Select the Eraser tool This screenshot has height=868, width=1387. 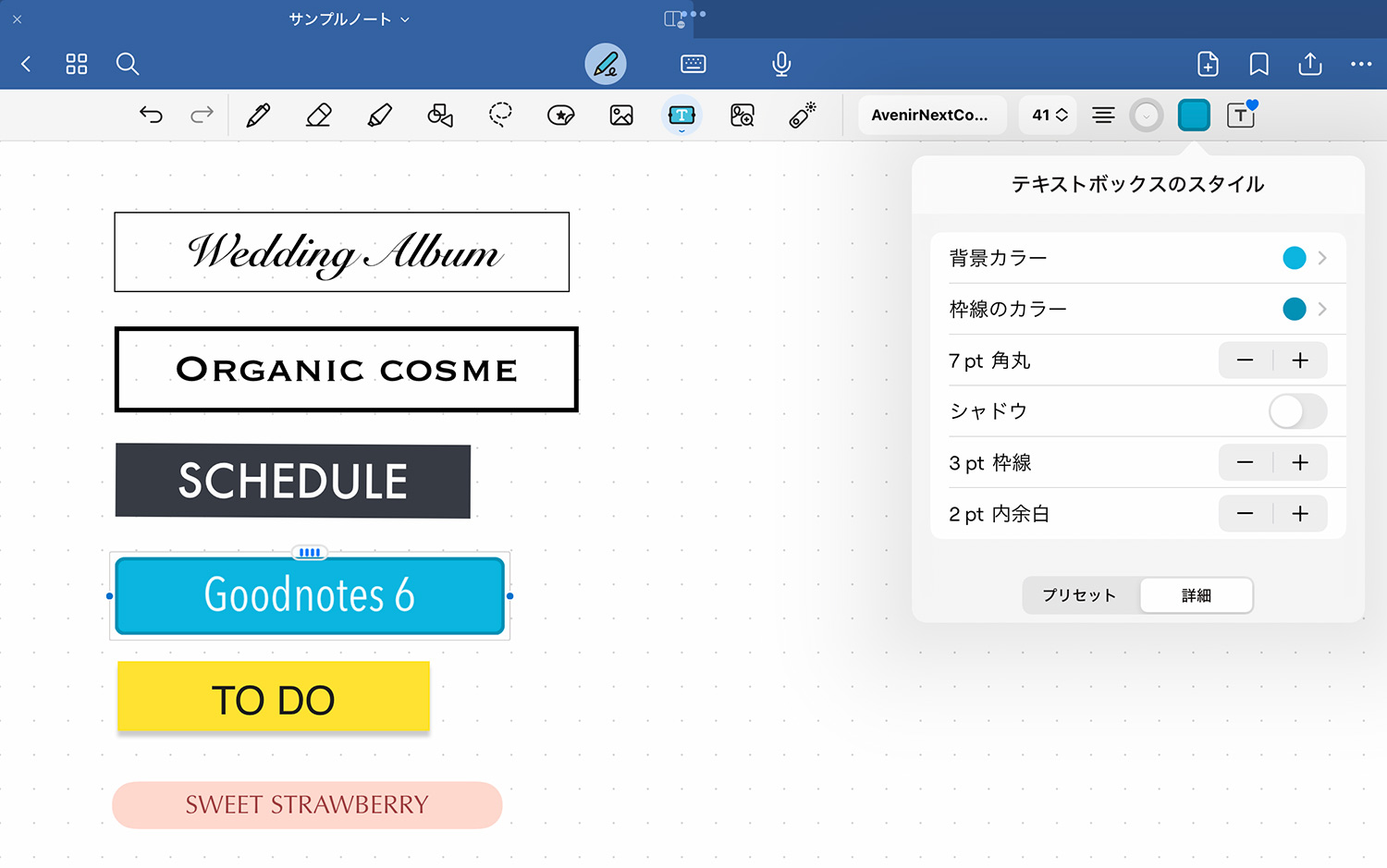(318, 115)
